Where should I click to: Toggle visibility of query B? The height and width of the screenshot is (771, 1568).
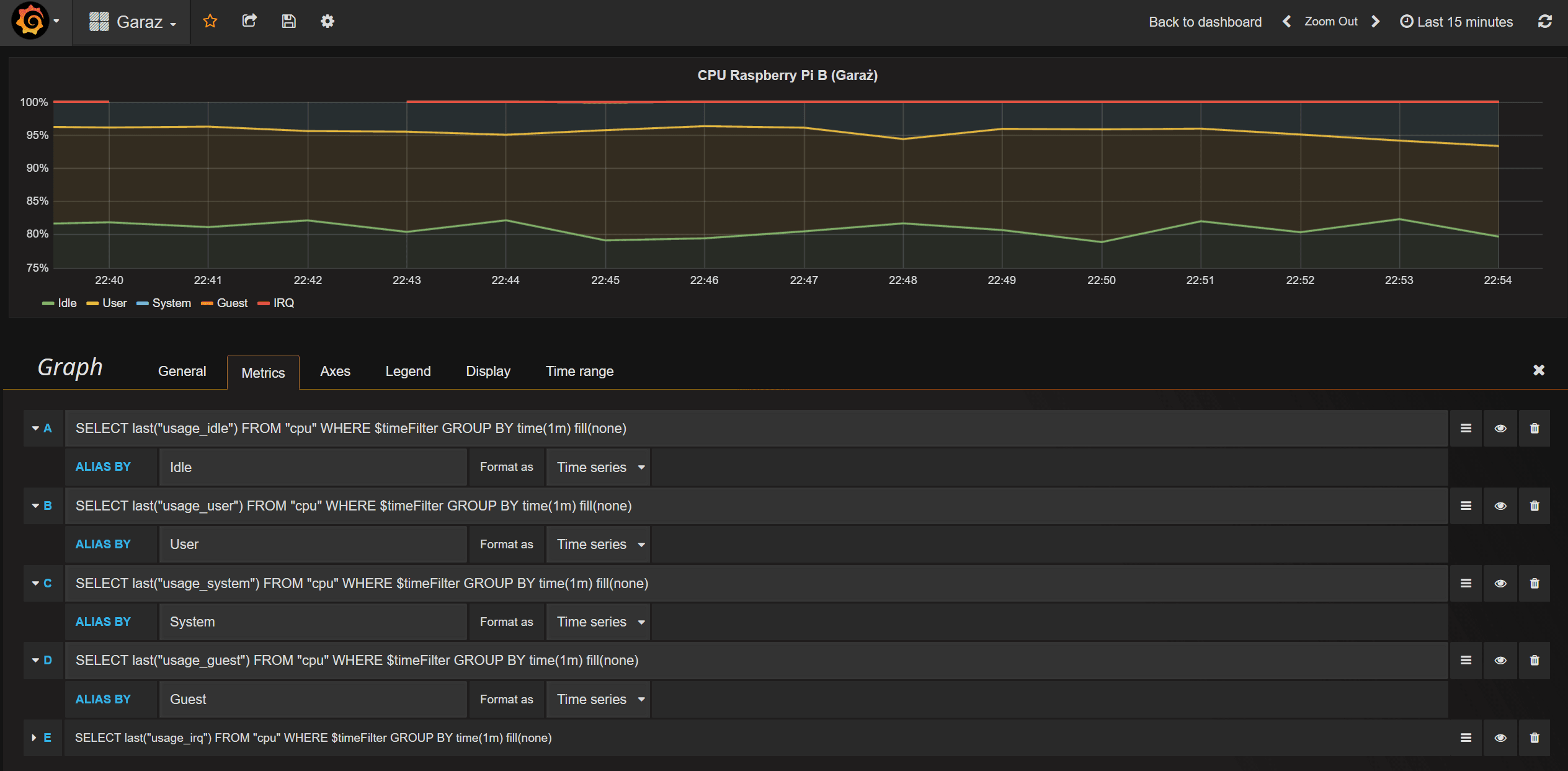(1500, 506)
